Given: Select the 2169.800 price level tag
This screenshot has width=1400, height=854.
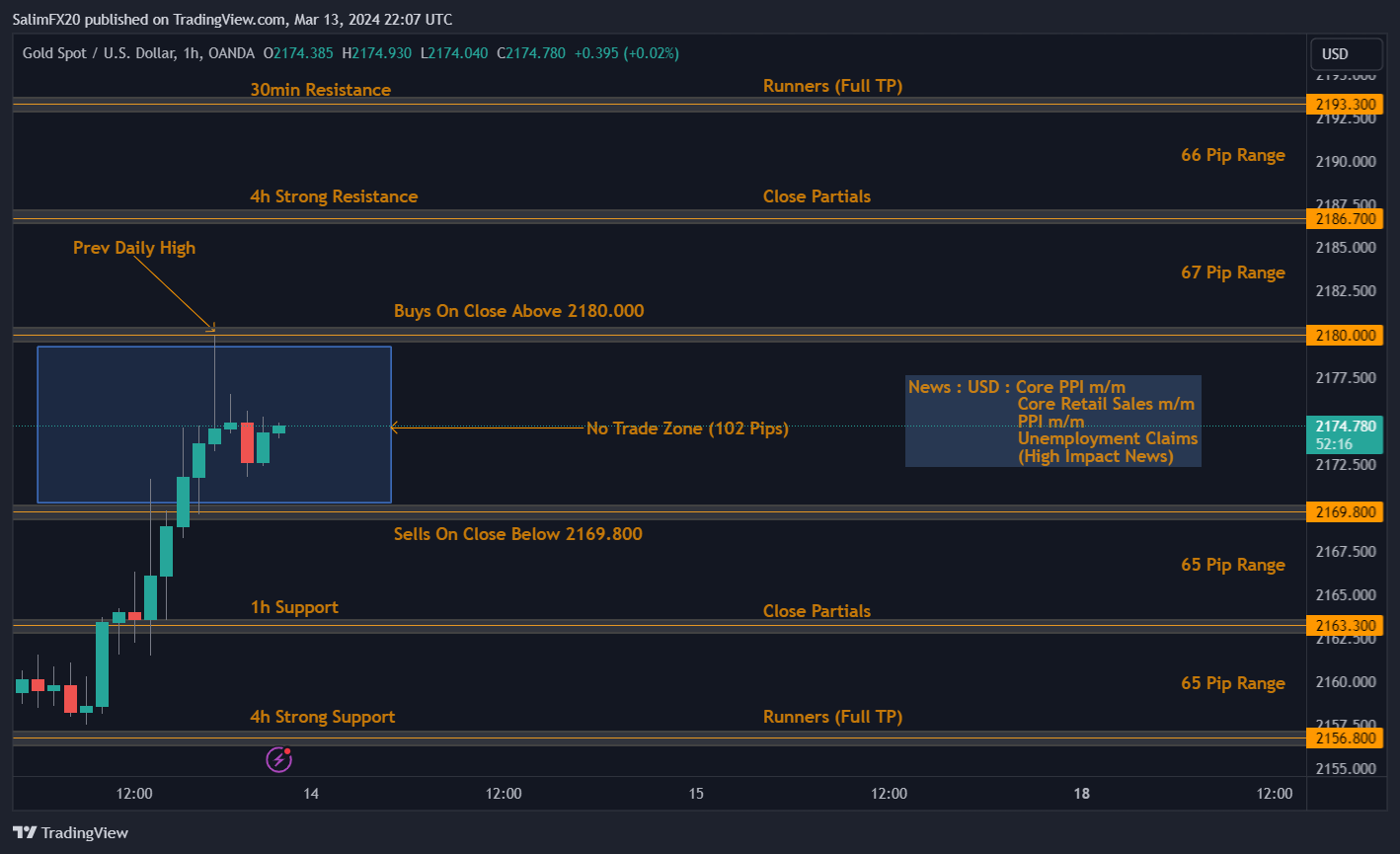Looking at the screenshot, I should pos(1344,511).
